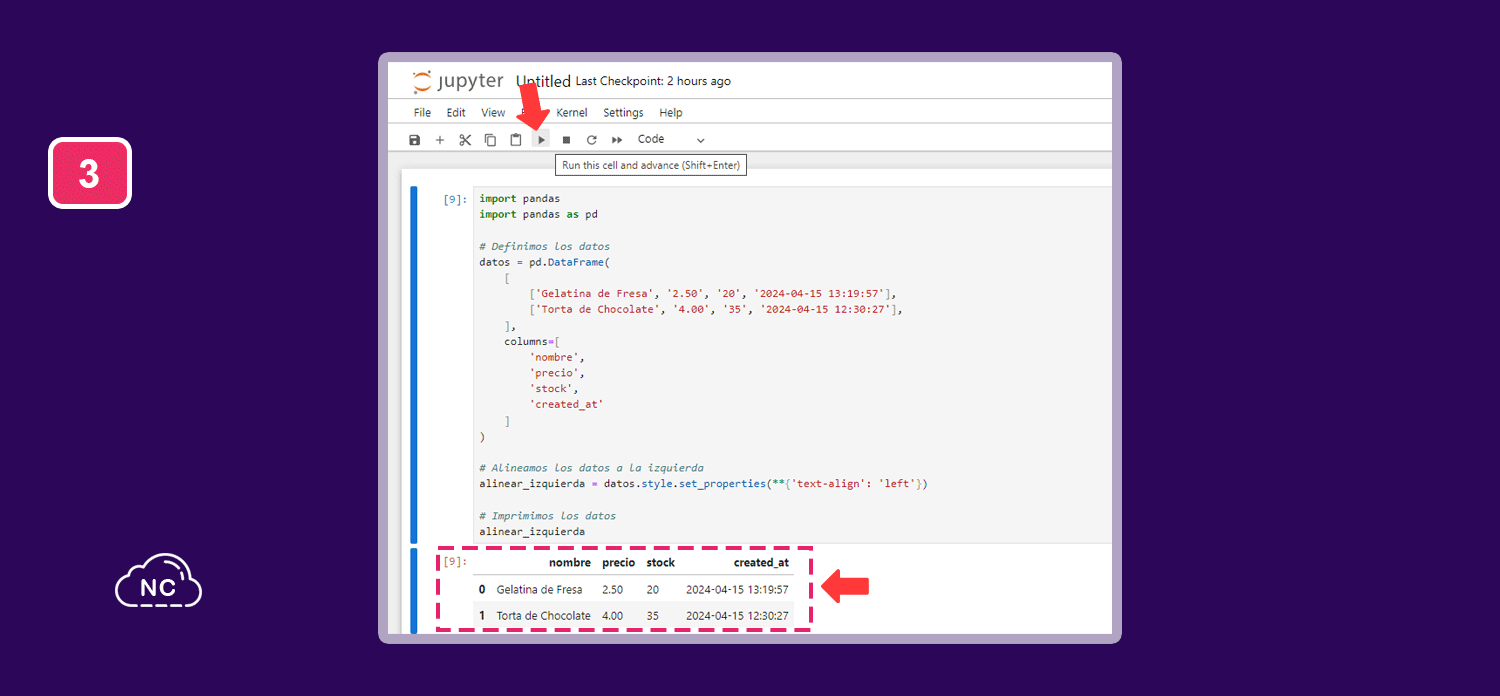Click the price value 4.00 in the output table
The image size is (1500, 696).
(x=612, y=616)
